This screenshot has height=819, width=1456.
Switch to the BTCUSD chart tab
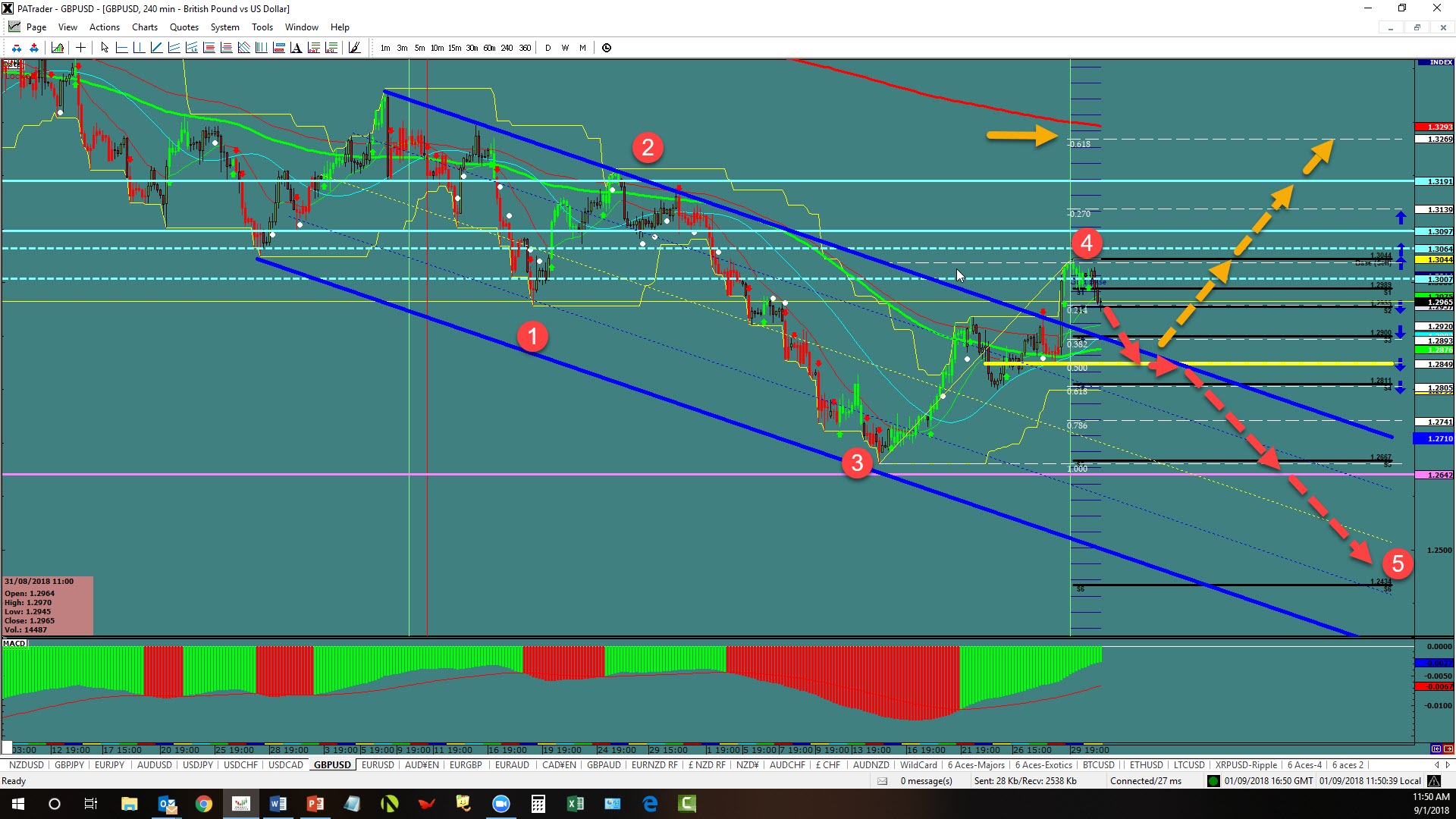[x=1099, y=765]
